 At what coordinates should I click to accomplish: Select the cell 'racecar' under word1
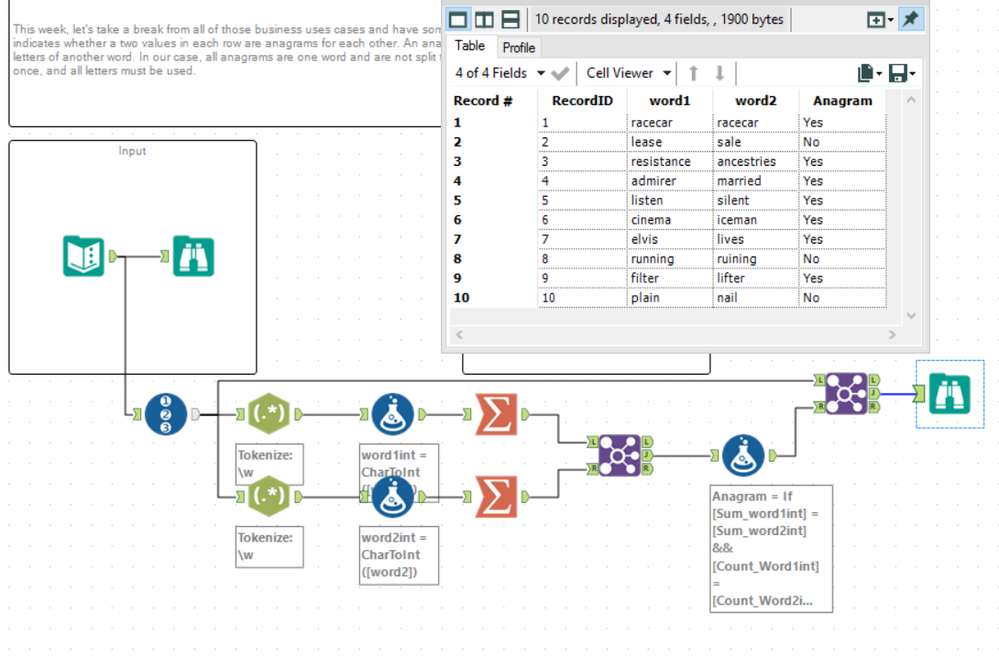coord(670,122)
